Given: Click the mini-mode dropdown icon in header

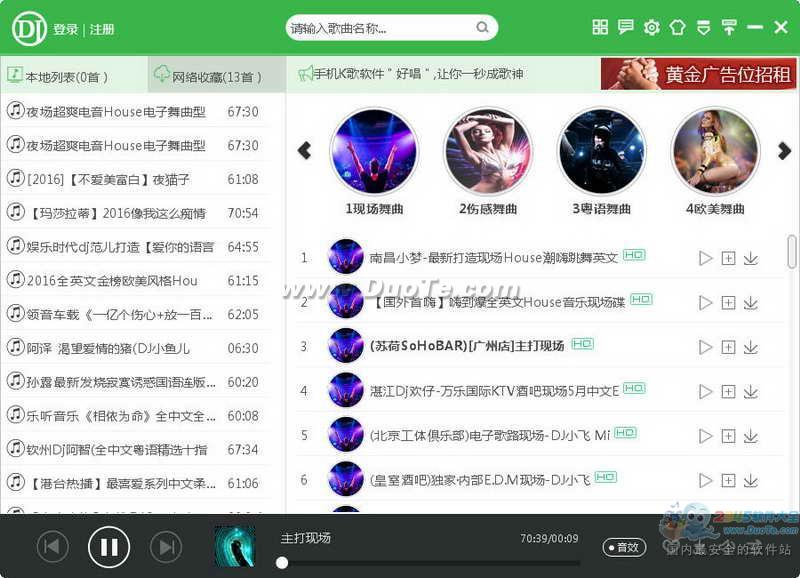Looking at the screenshot, I should pos(704,27).
